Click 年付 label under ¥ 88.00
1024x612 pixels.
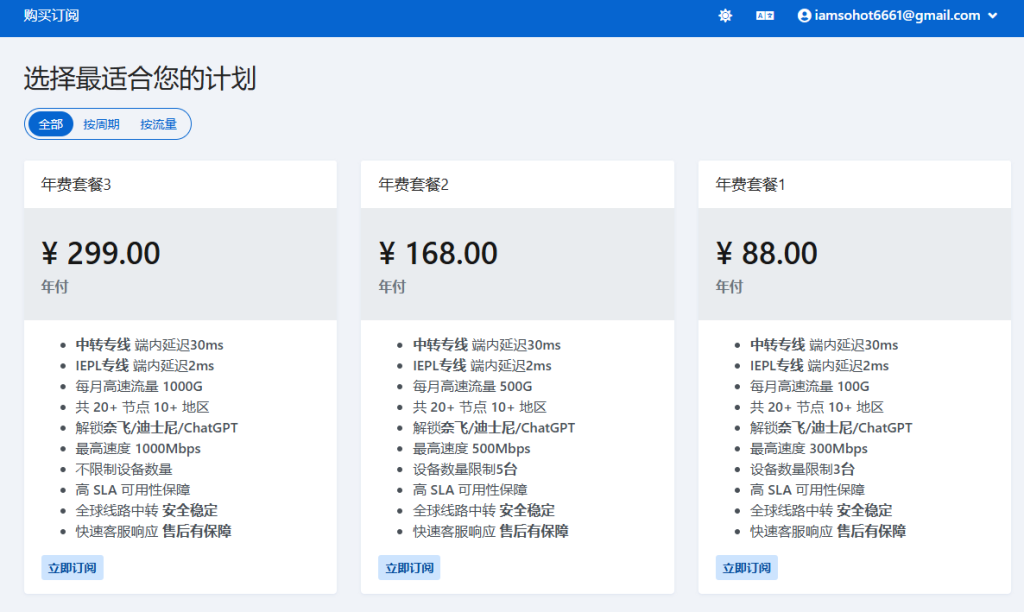click(729, 287)
